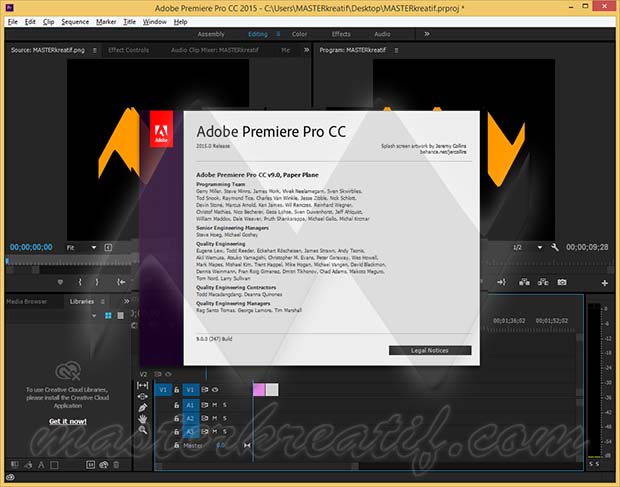
Task: Toggle V1 source patching on the left
Action: (163, 390)
